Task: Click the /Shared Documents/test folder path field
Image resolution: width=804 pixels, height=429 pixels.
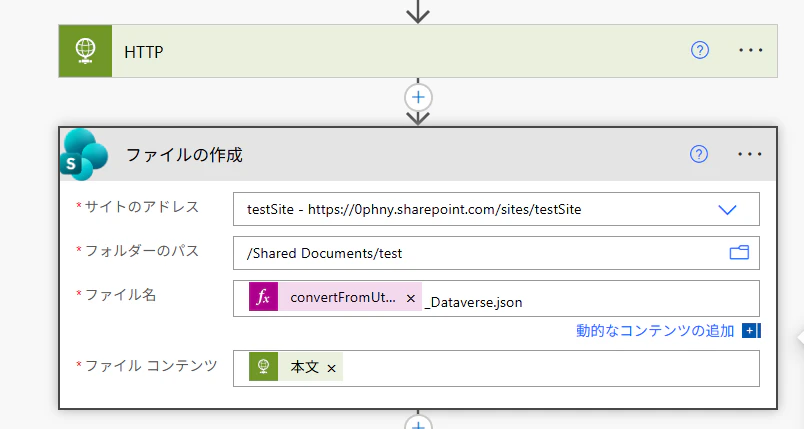Action: point(496,253)
